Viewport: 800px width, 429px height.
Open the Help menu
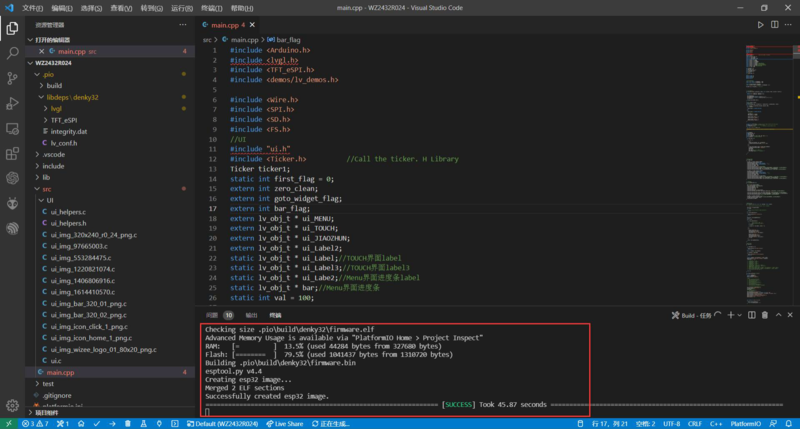click(242, 8)
